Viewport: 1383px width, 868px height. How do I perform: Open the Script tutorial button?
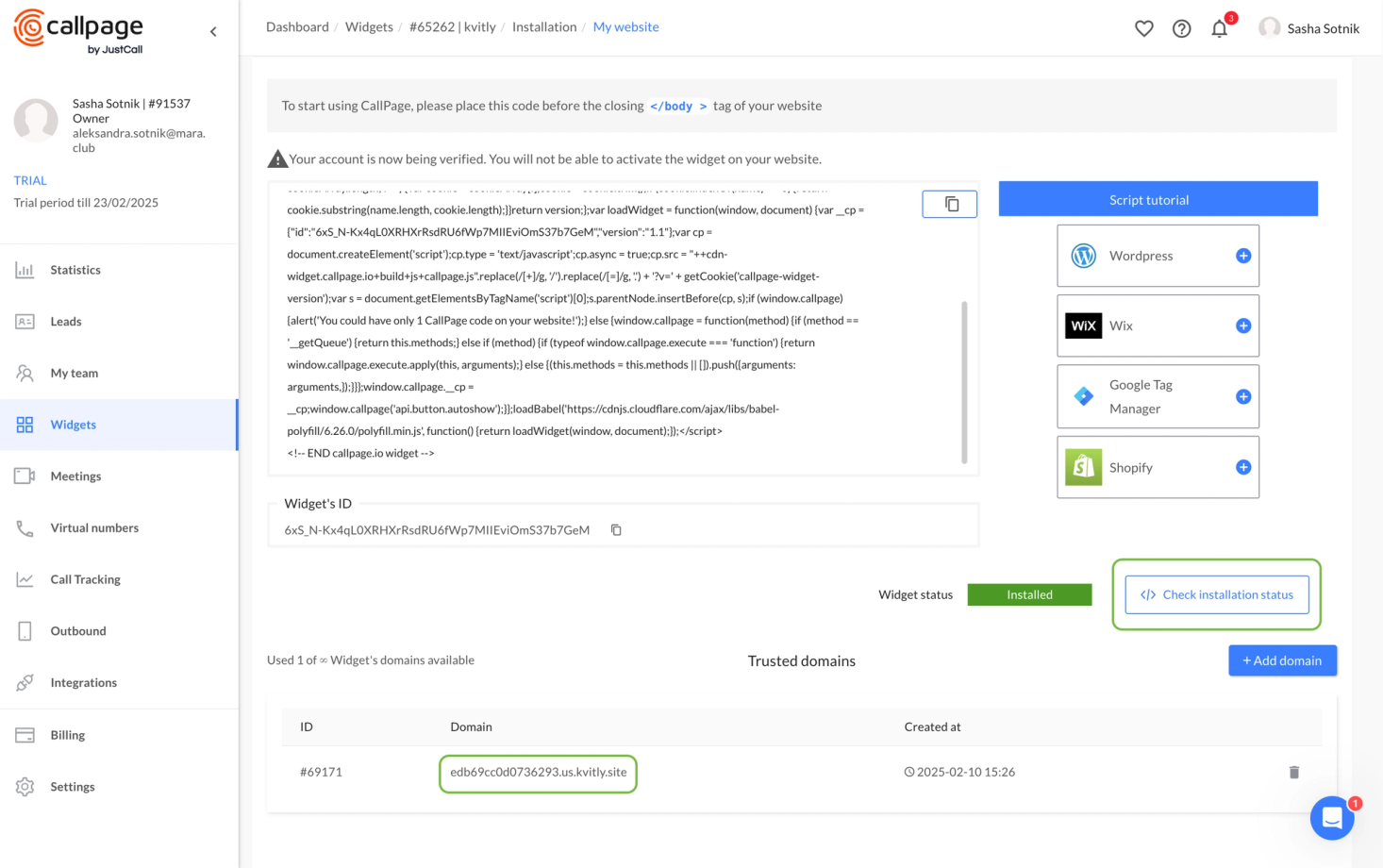pyautogui.click(x=1158, y=199)
